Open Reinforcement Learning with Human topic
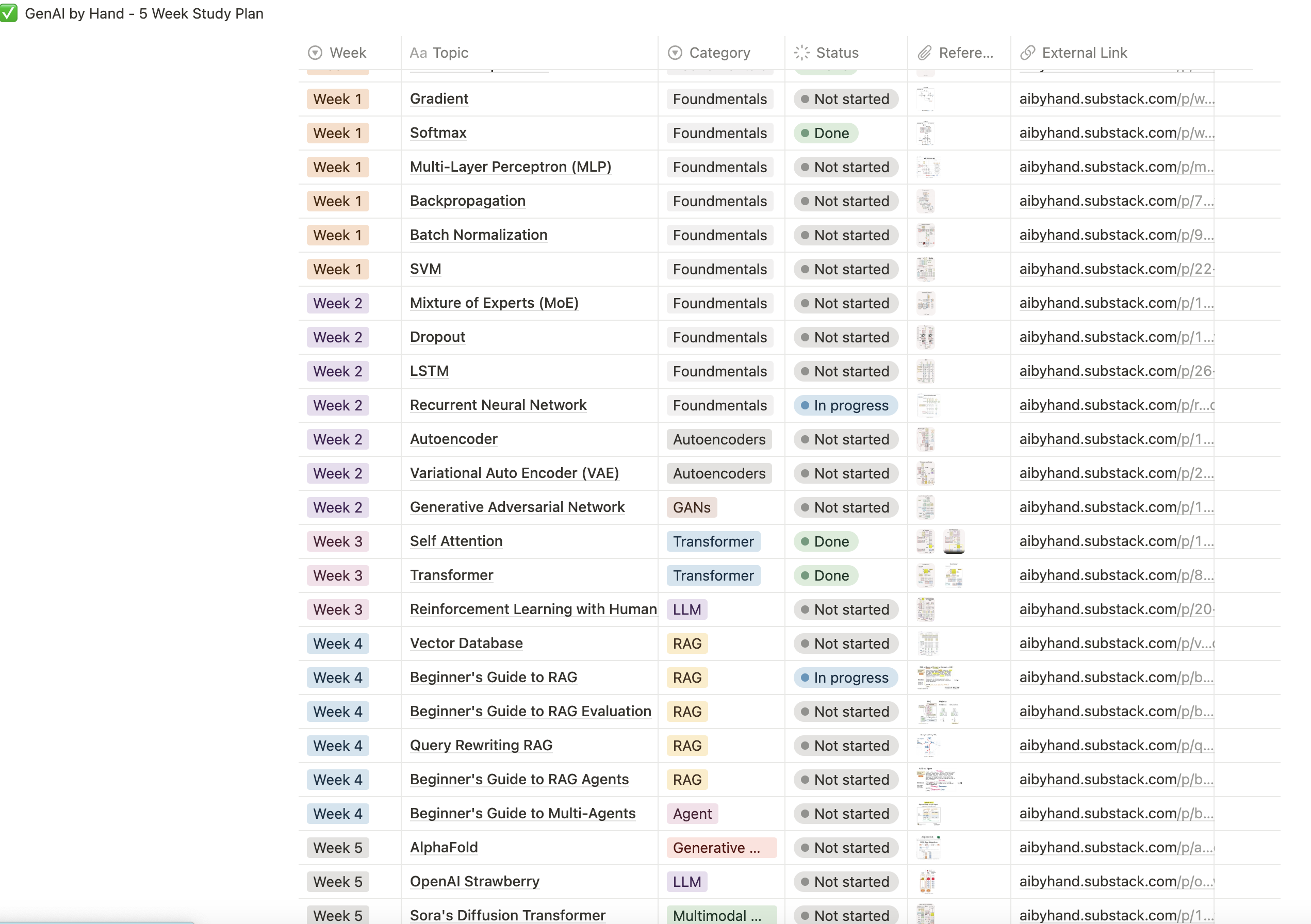This screenshot has height=924, width=1311. (533, 609)
